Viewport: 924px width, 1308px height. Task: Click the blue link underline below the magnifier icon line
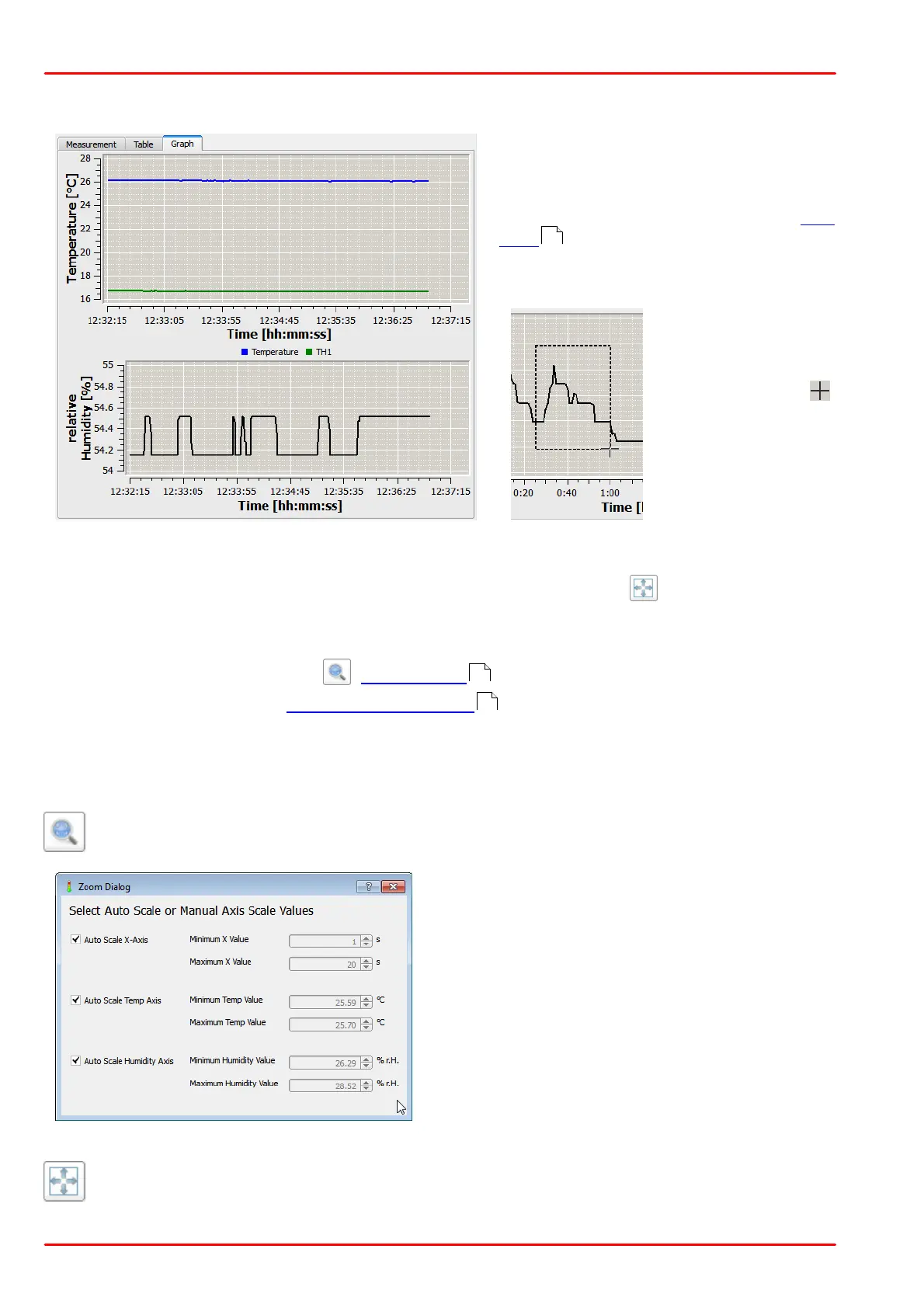click(380, 711)
